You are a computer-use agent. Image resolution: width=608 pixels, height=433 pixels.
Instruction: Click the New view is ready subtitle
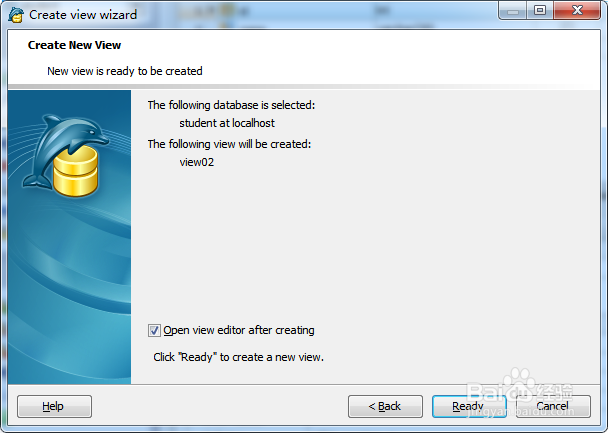click(125, 71)
